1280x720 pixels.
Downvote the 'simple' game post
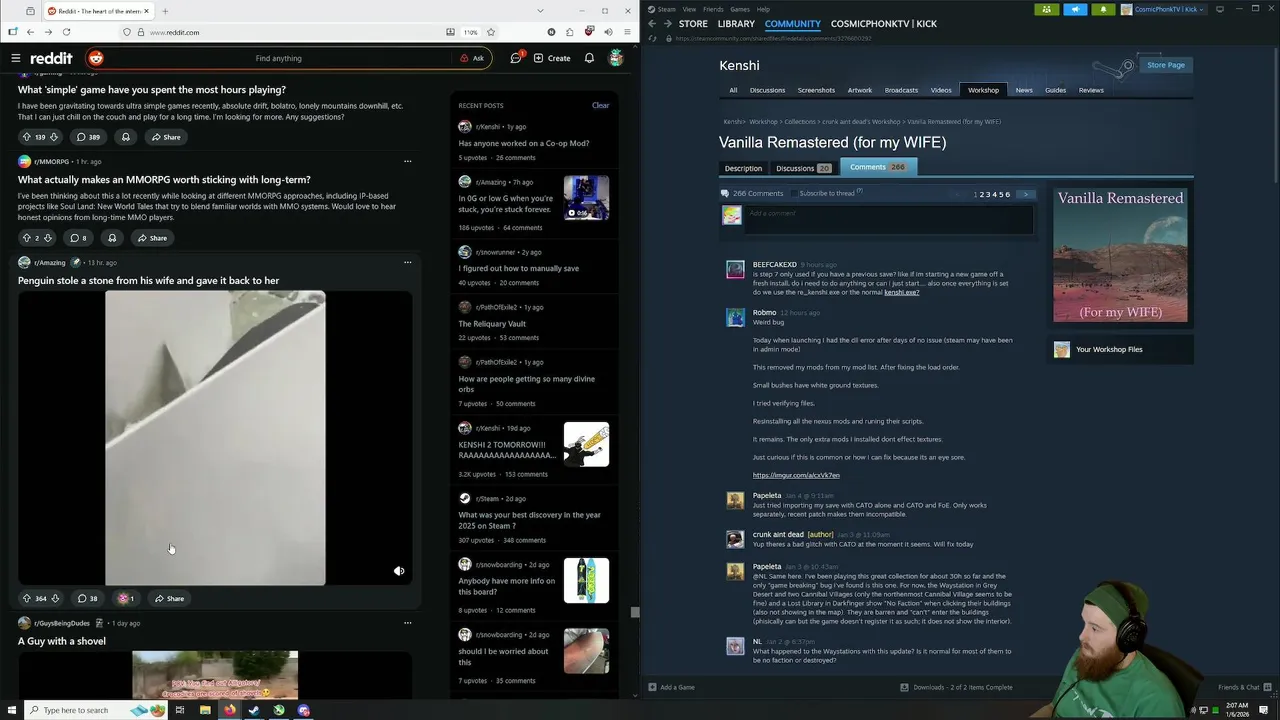click(x=54, y=137)
